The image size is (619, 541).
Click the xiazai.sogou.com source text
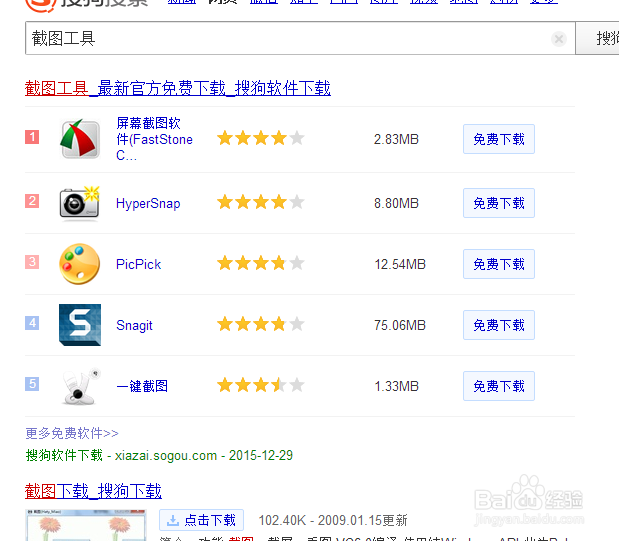[166, 455]
